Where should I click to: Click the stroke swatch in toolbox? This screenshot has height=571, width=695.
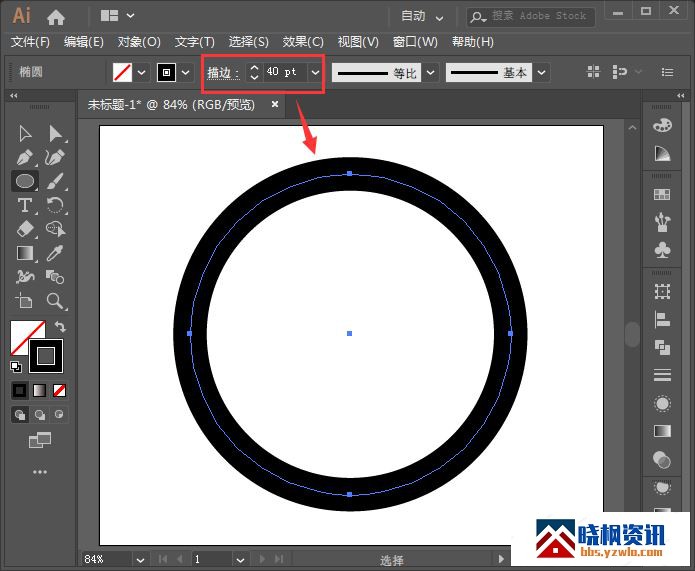pos(46,356)
